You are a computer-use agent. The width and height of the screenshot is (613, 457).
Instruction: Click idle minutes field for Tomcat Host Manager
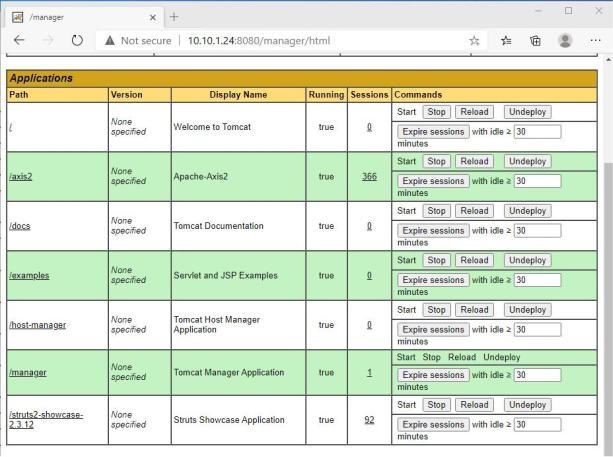pos(538,330)
